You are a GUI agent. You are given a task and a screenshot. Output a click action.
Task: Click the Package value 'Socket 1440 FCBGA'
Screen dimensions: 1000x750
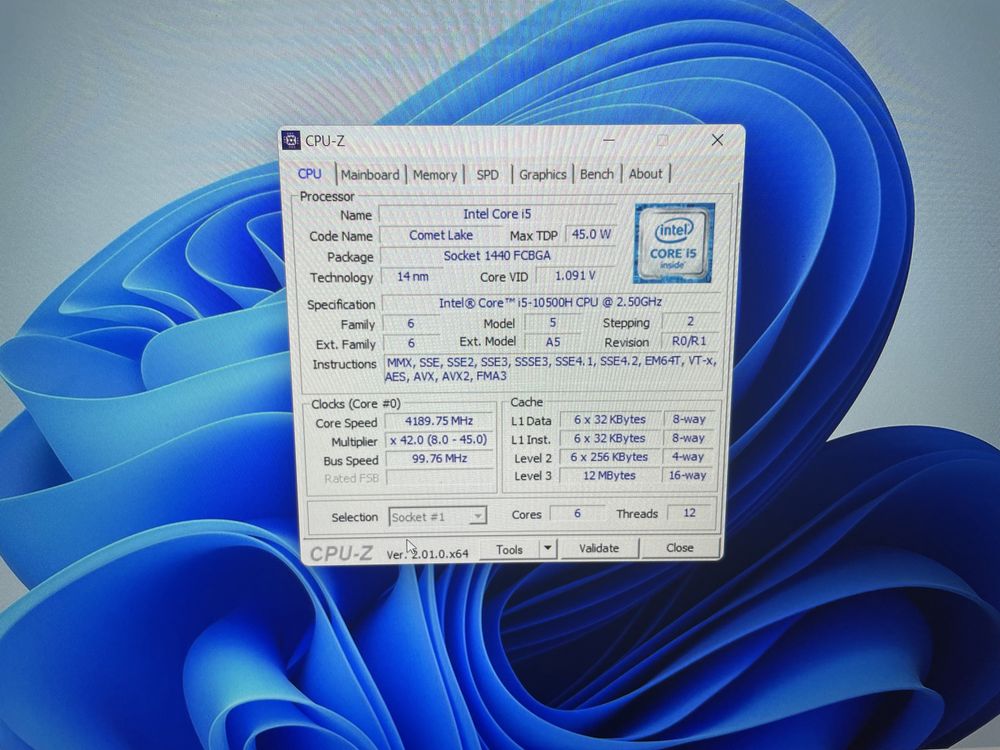497,256
